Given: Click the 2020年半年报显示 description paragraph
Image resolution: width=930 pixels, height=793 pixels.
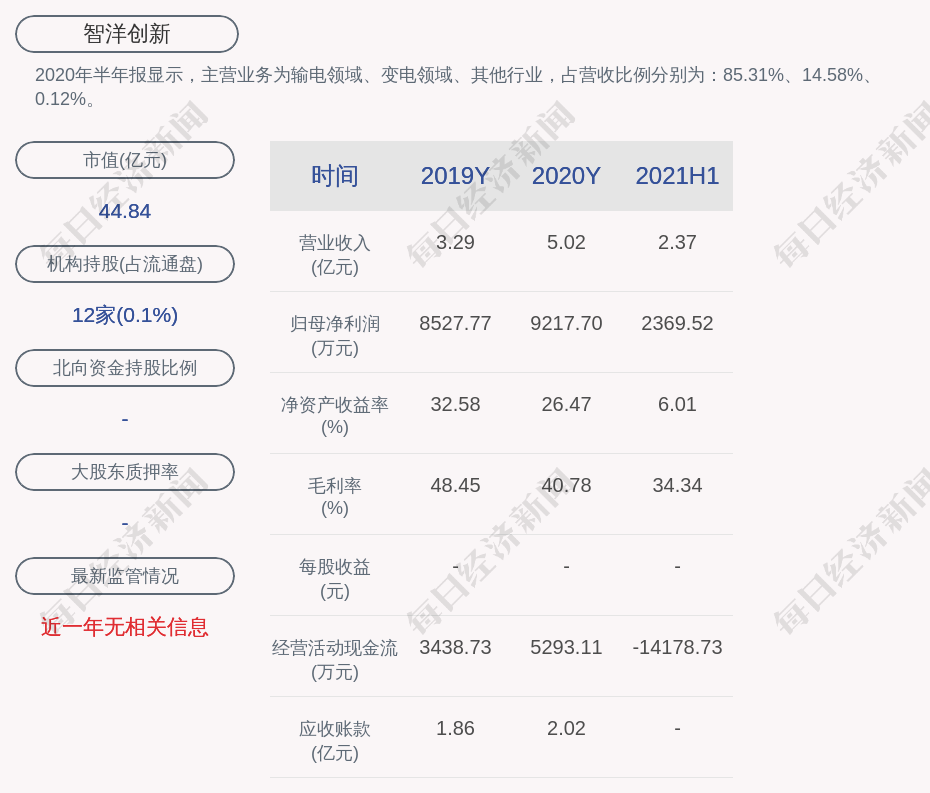Looking at the screenshot, I should pos(456,87).
